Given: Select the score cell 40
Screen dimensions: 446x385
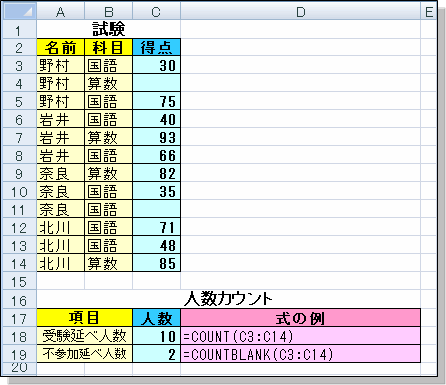Looking at the screenshot, I should (x=156, y=119).
